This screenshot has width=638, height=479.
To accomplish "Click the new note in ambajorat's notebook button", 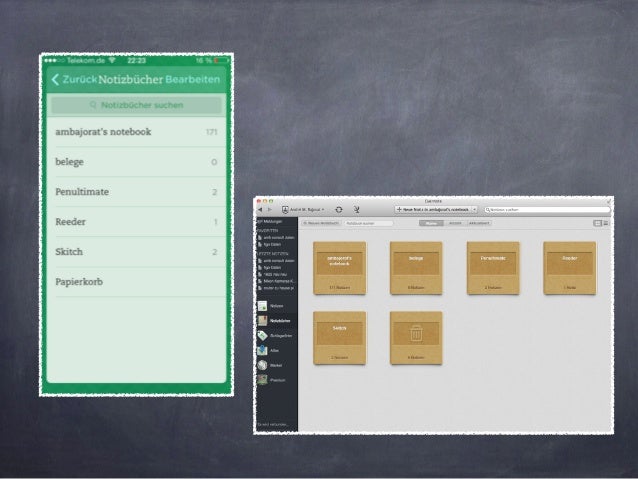I will pos(433,210).
